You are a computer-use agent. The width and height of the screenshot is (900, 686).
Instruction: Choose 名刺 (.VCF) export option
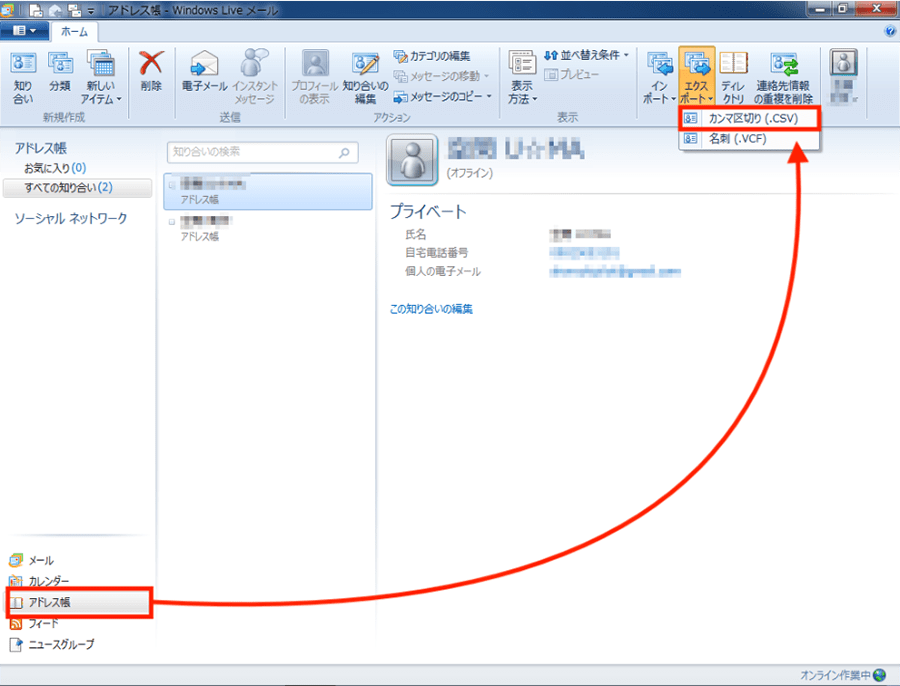pos(749,139)
